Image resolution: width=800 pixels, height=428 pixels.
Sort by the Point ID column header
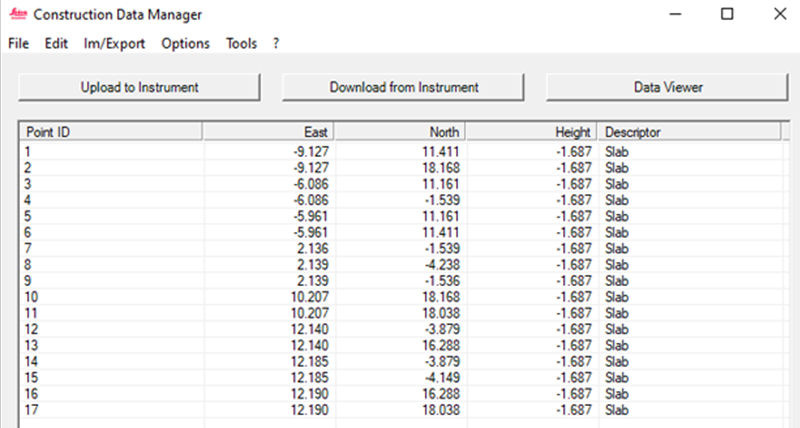[110, 132]
